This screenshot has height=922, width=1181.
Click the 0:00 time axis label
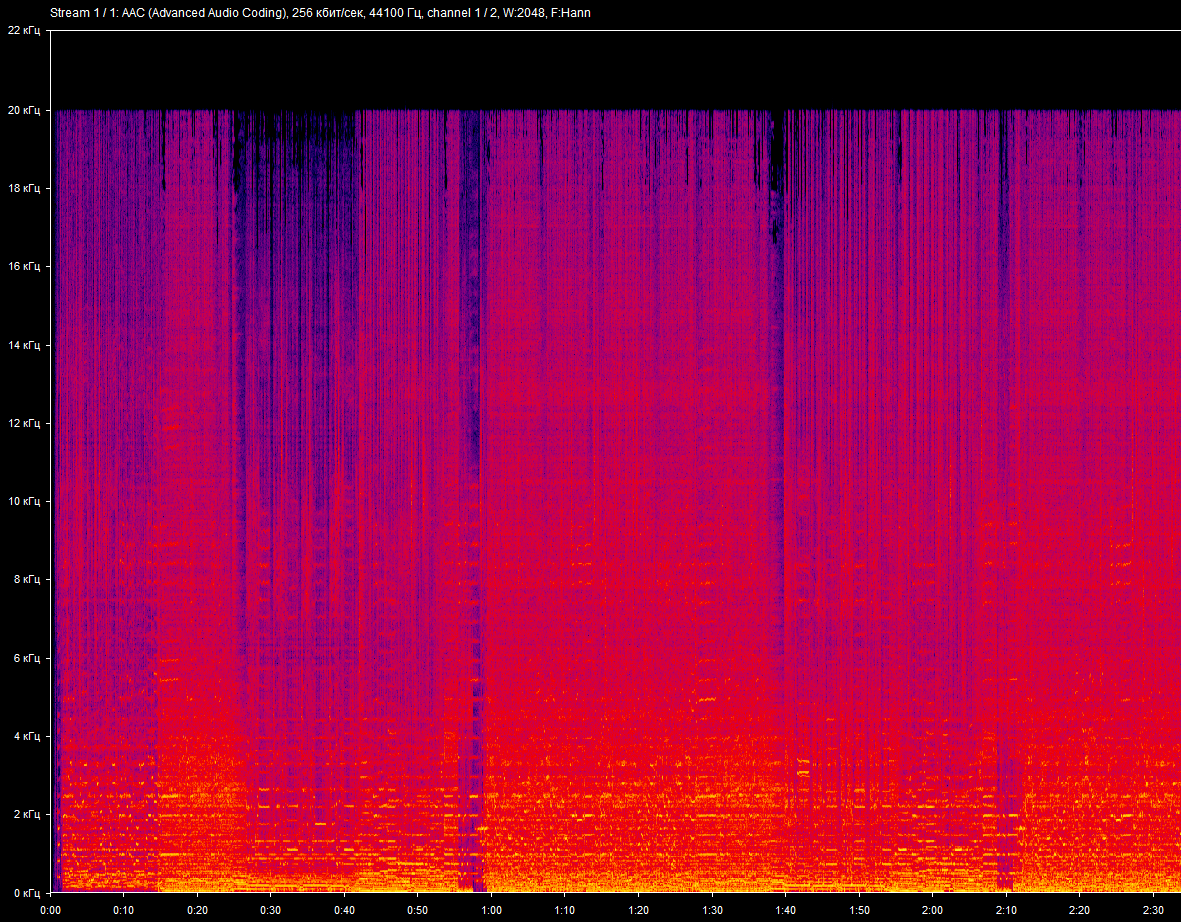pyautogui.click(x=50, y=910)
